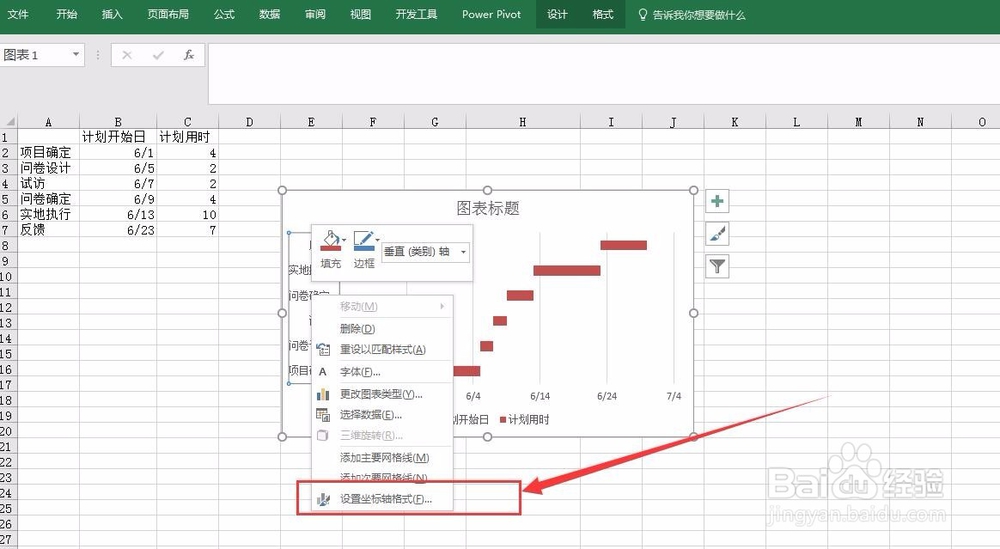Open the fill color dropdown arrow
The width and height of the screenshot is (1000, 549).
(344, 240)
